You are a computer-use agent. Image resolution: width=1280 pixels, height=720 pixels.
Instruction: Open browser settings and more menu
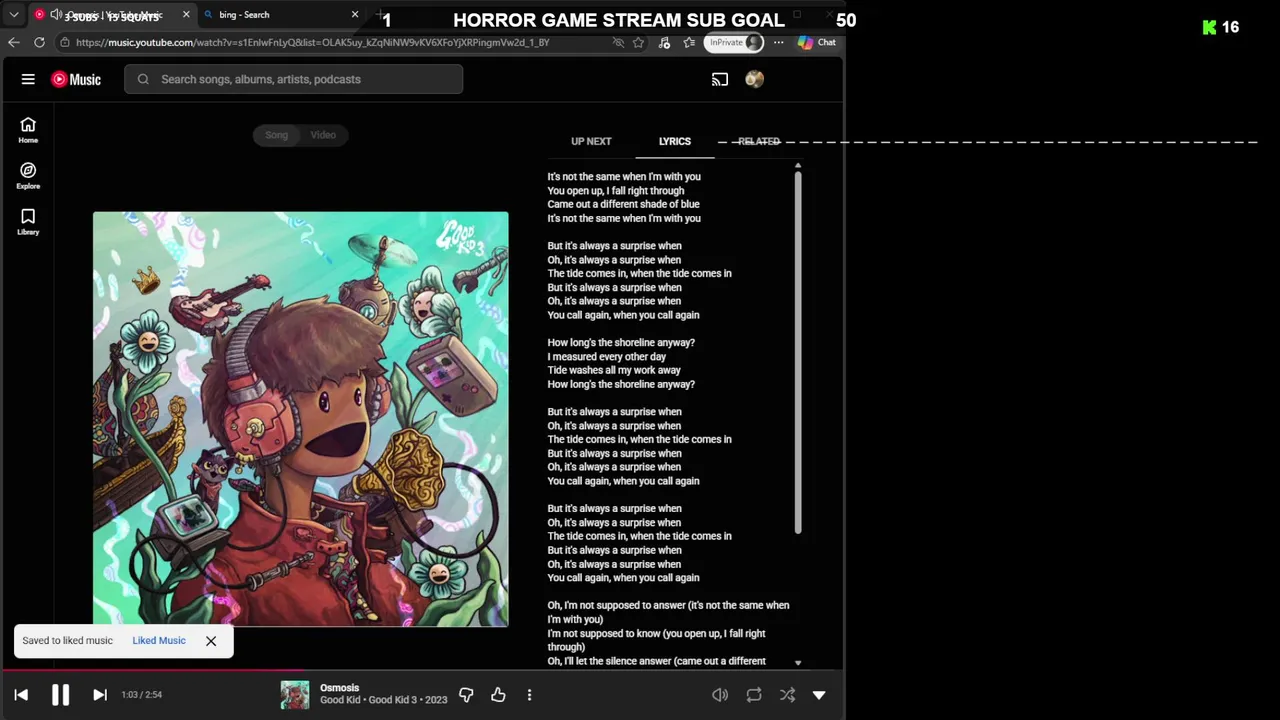click(x=778, y=42)
